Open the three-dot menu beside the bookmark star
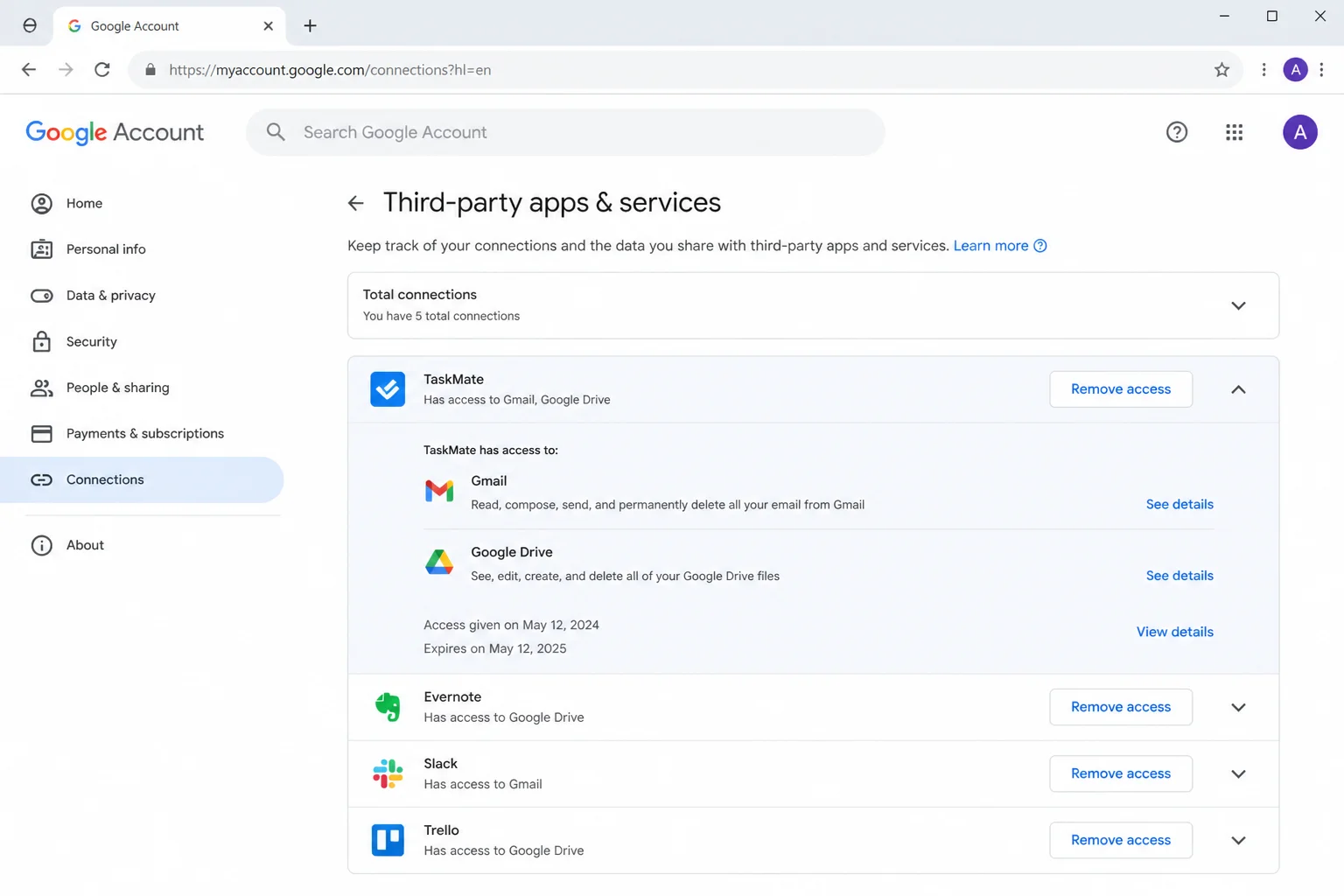 tap(1263, 70)
